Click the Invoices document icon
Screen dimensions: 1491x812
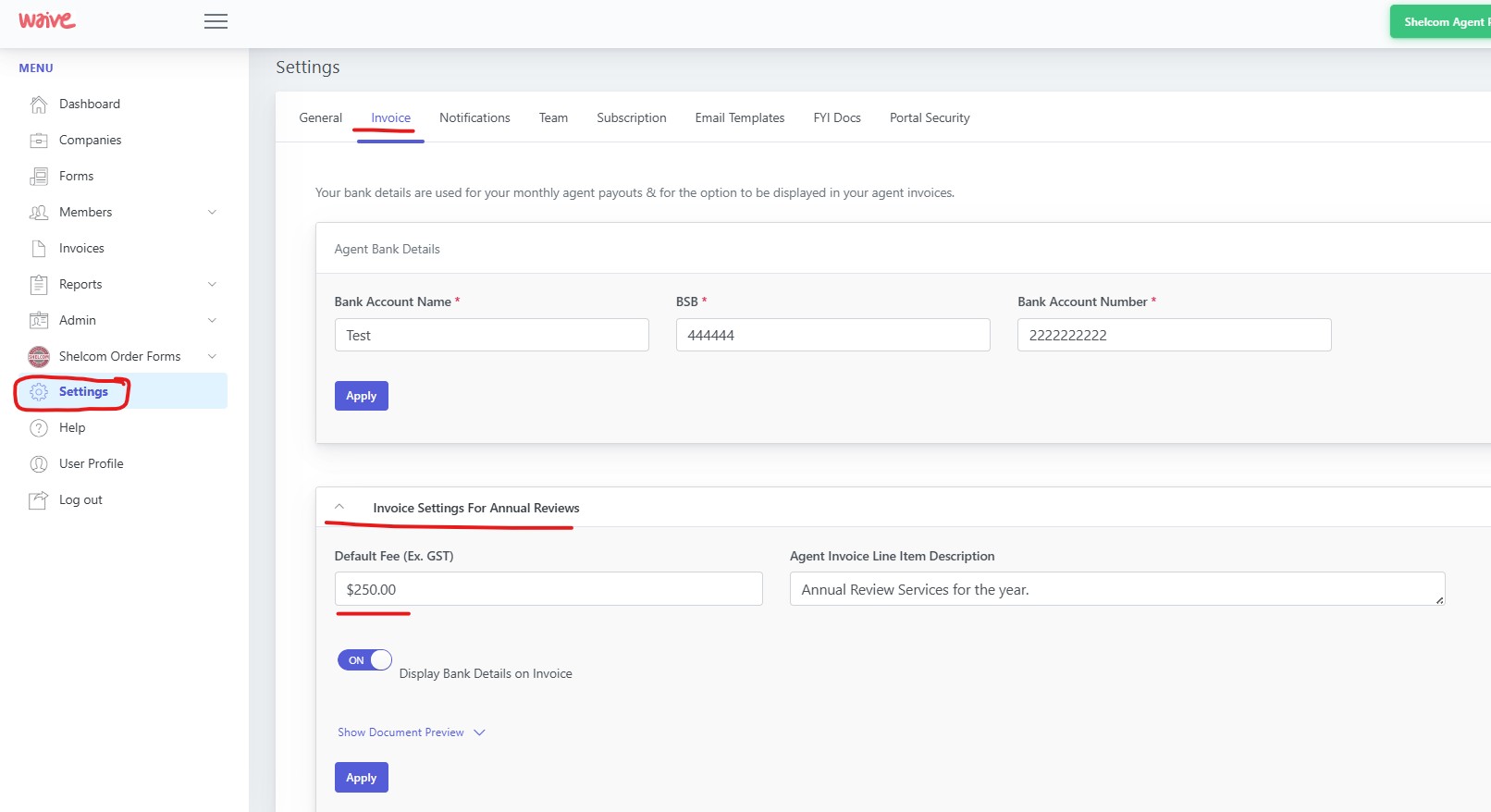pyautogui.click(x=39, y=249)
